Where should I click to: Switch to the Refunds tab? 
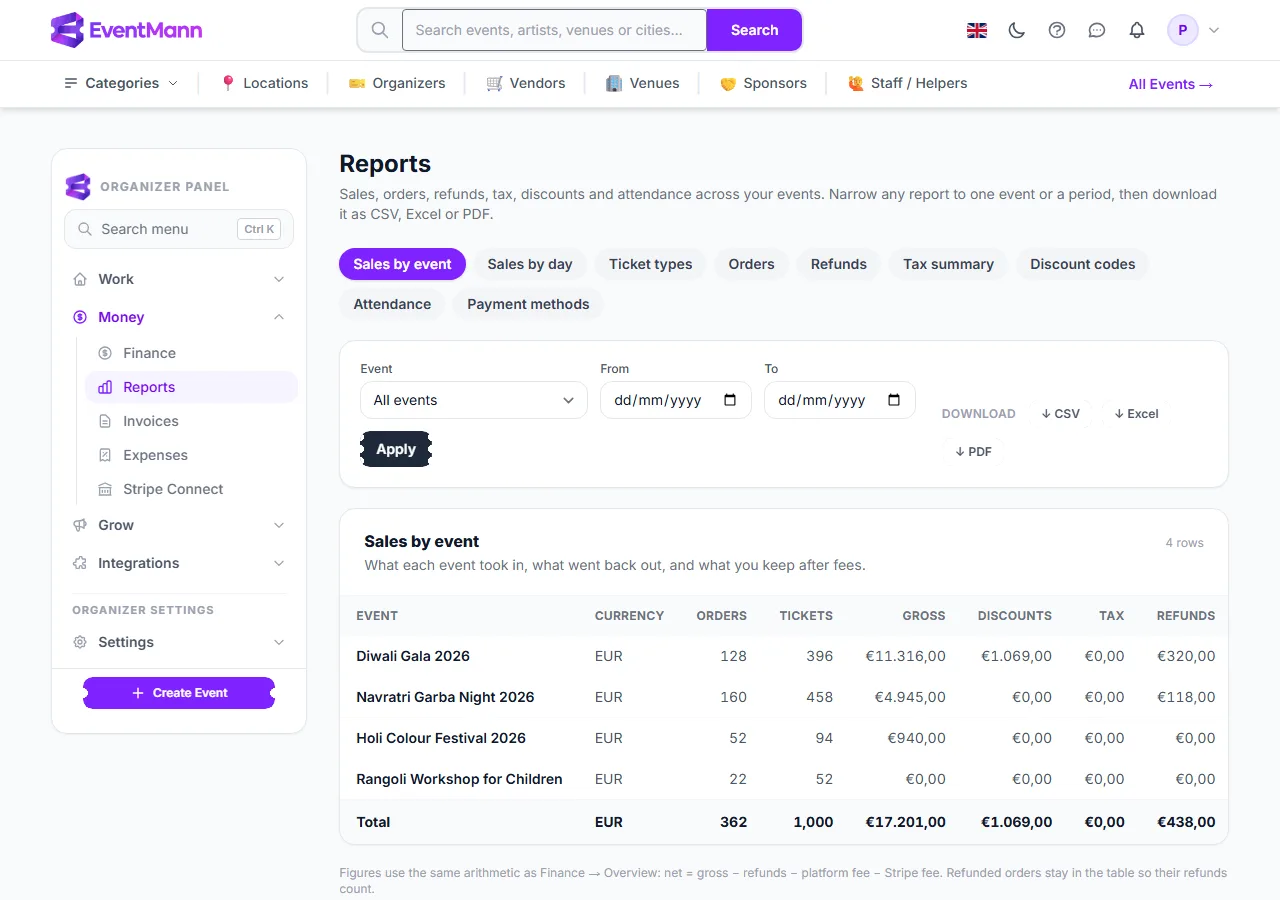tap(838, 264)
